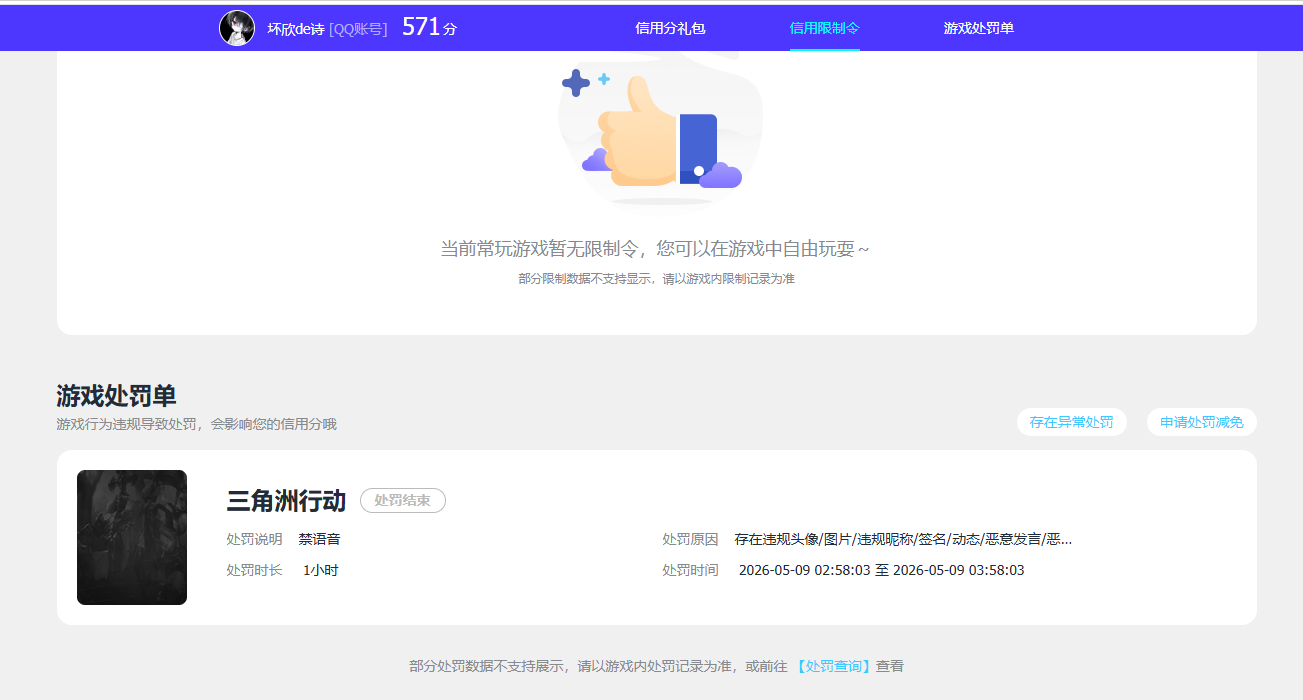Open the 处罚查询 link
The height and width of the screenshot is (700, 1303).
(834, 666)
